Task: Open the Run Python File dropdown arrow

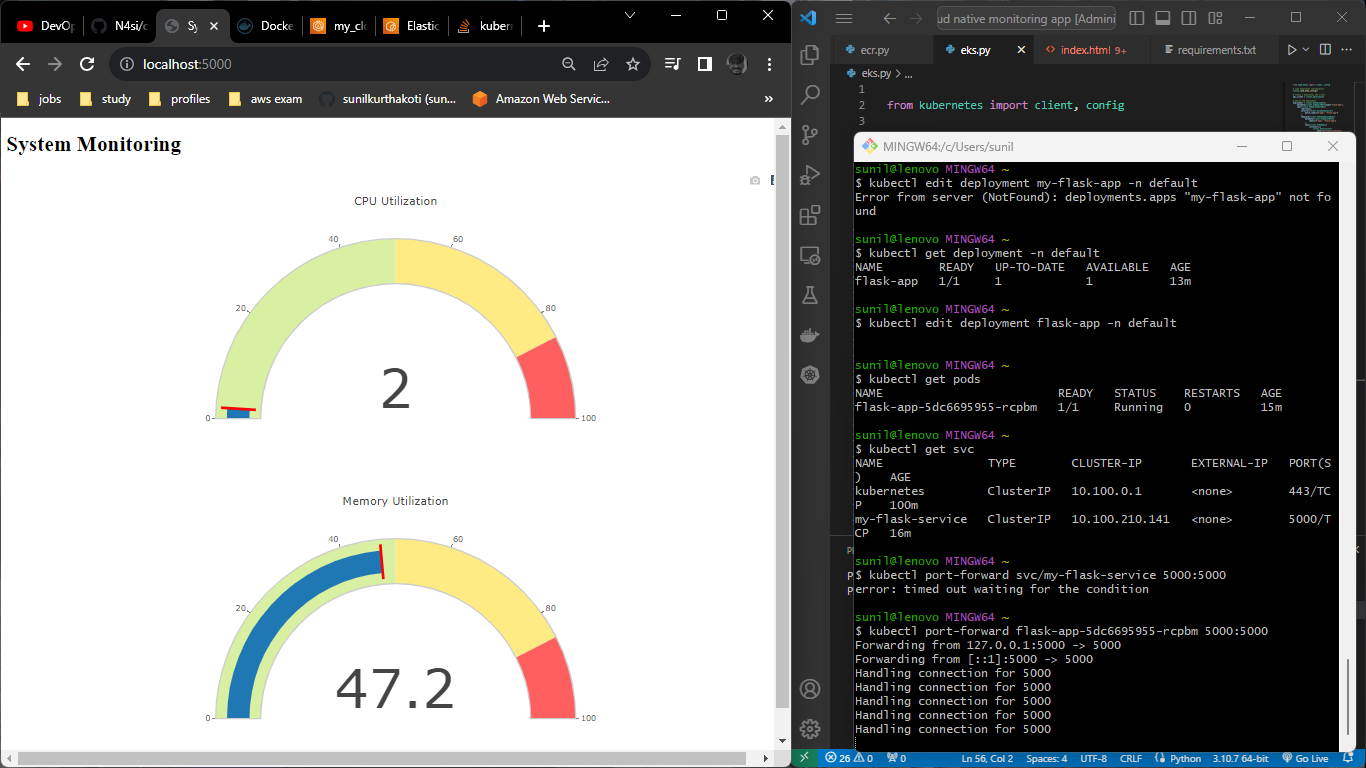Action: pos(1306,49)
